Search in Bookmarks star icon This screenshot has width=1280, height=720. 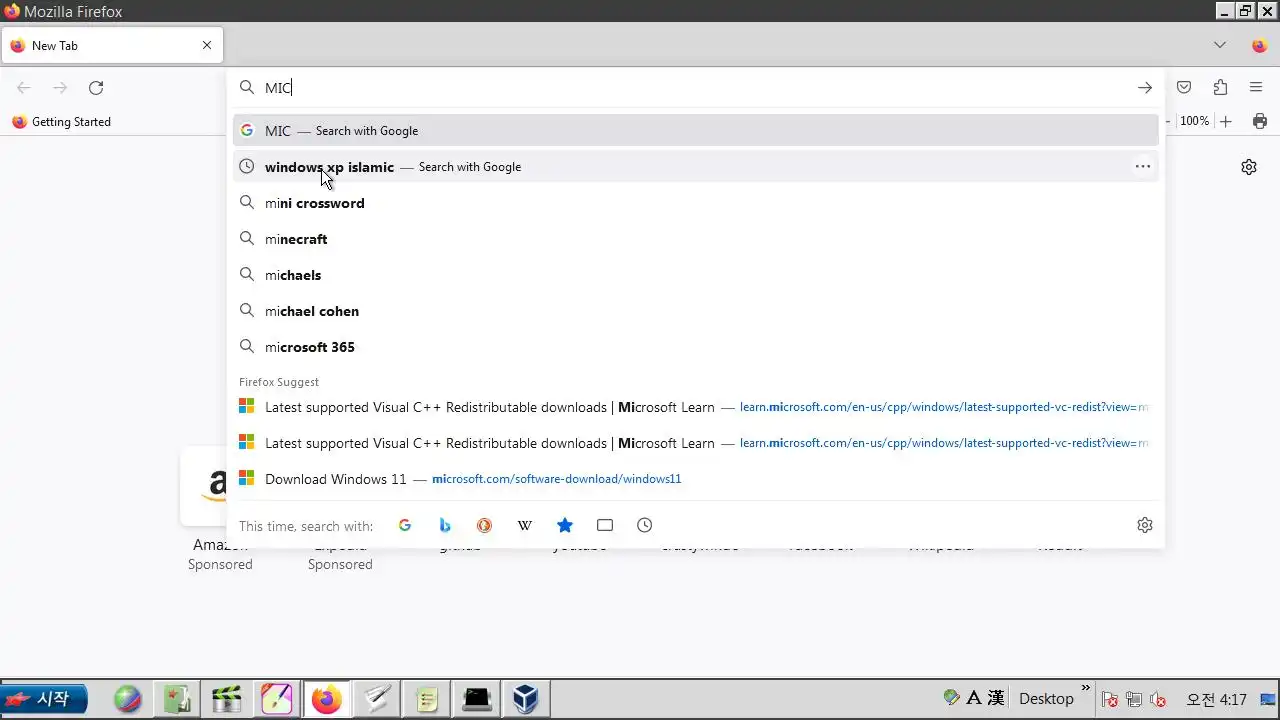(565, 525)
